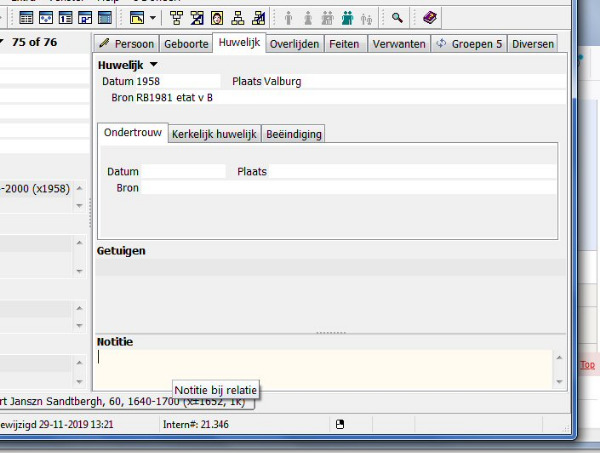This screenshot has height=453, width=600.
Task: Click the red Top link
Action: pyautogui.click(x=588, y=365)
